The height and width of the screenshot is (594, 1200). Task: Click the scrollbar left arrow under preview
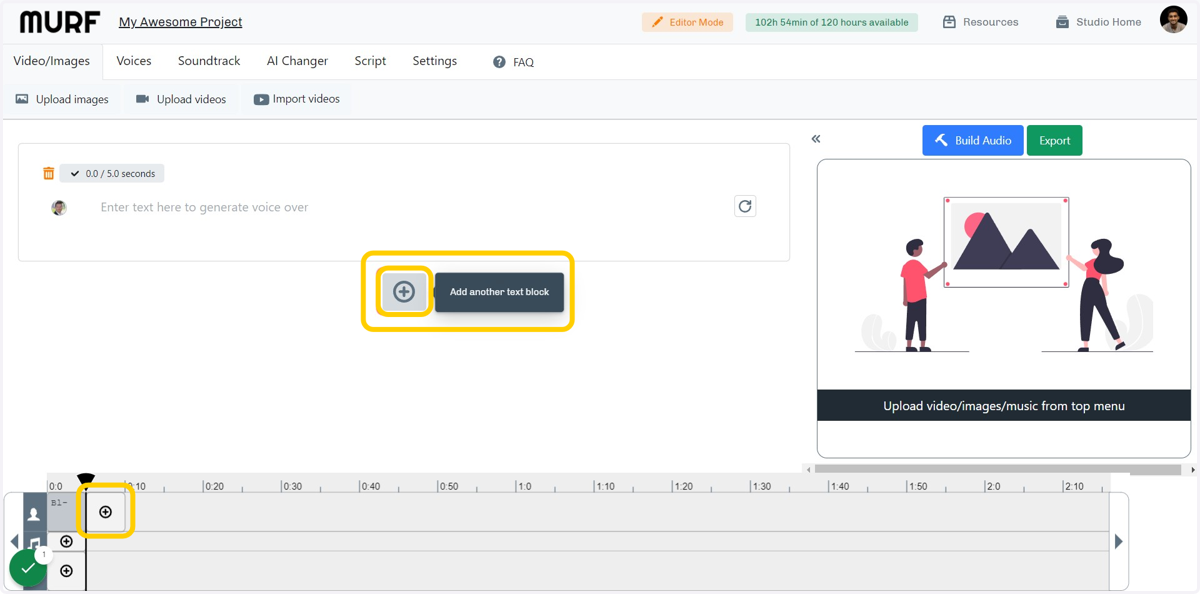click(808, 469)
